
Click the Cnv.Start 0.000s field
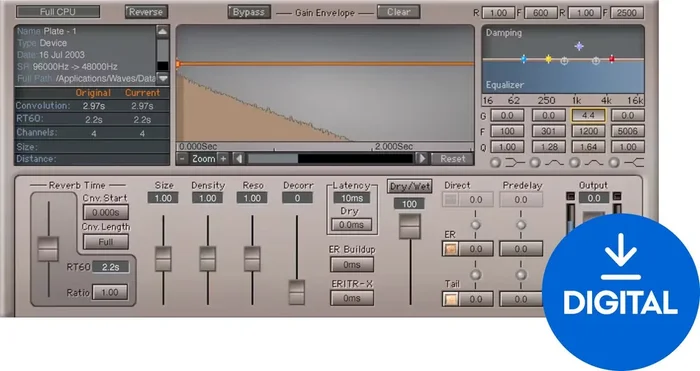(x=106, y=213)
